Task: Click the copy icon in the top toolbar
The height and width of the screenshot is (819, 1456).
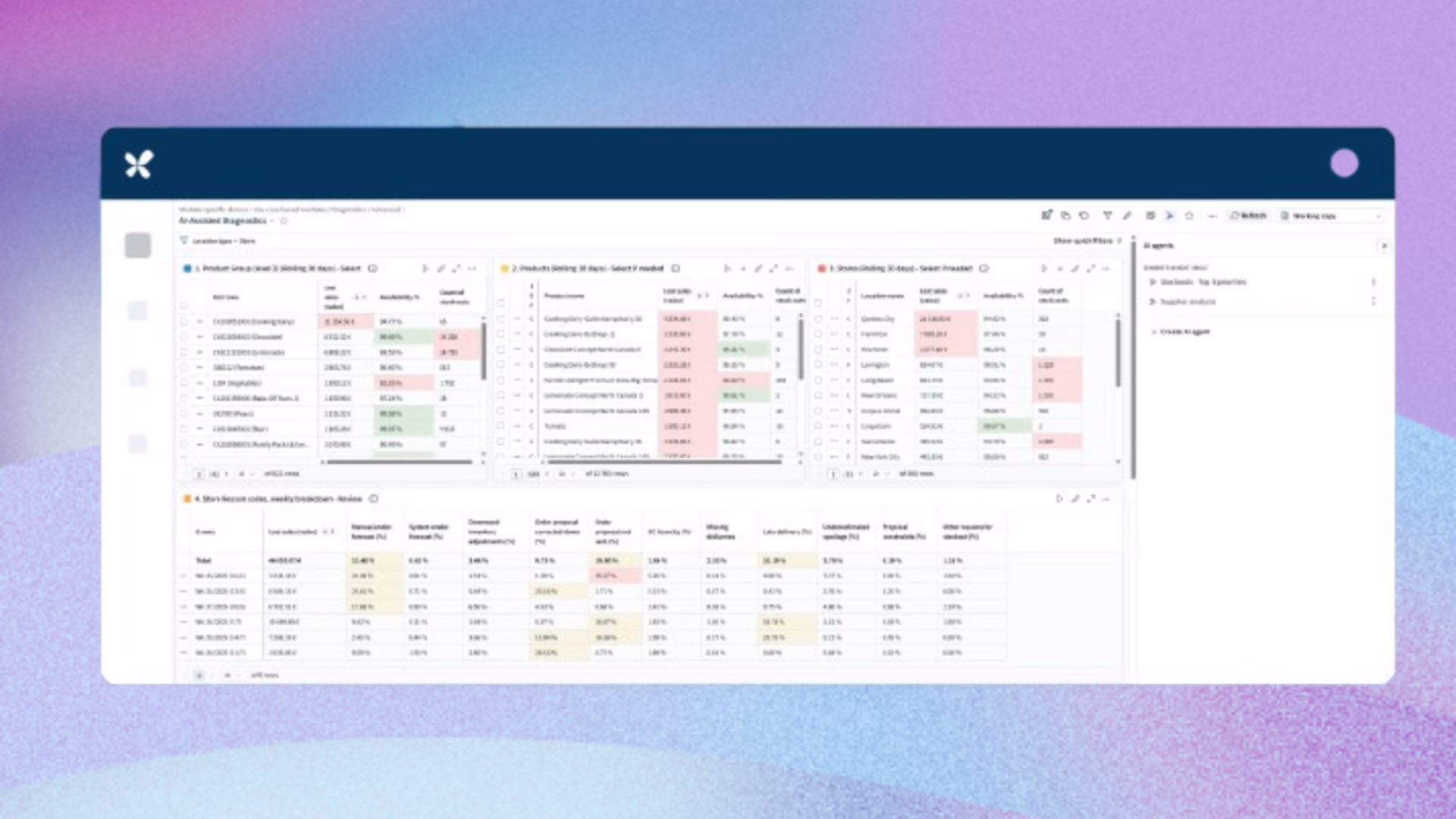Action: 1065,216
